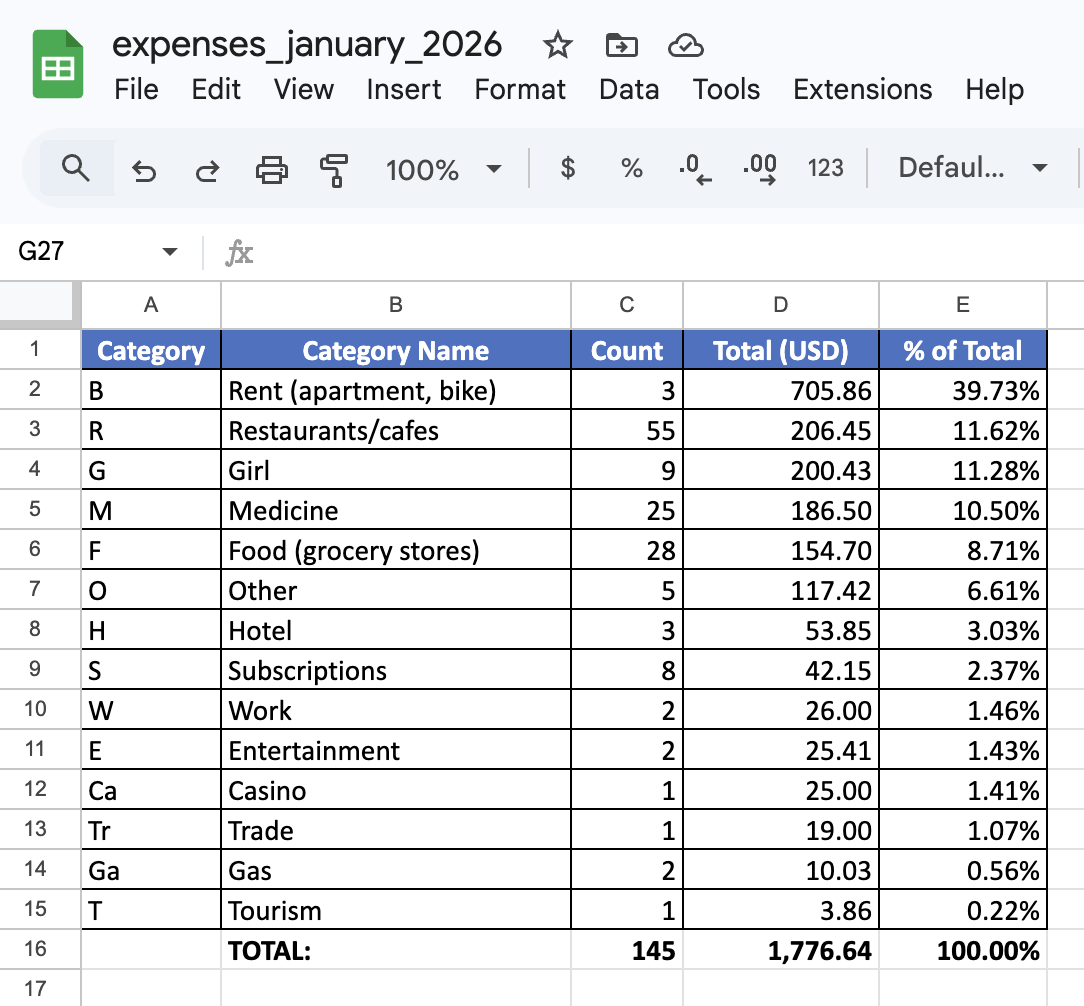Viewport: 1084px width, 1006px height.
Task: Expand the G27 name box dropdown
Action: 169,252
